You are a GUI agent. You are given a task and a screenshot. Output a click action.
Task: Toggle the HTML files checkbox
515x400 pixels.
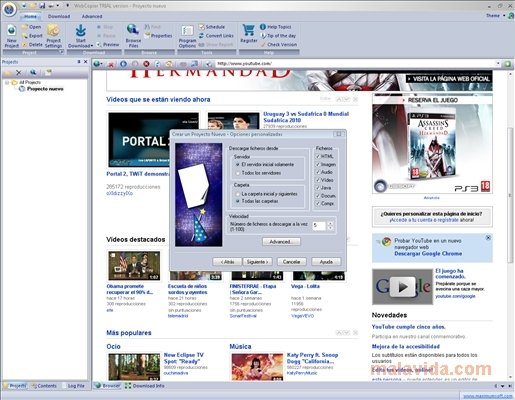pyautogui.click(x=318, y=156)
